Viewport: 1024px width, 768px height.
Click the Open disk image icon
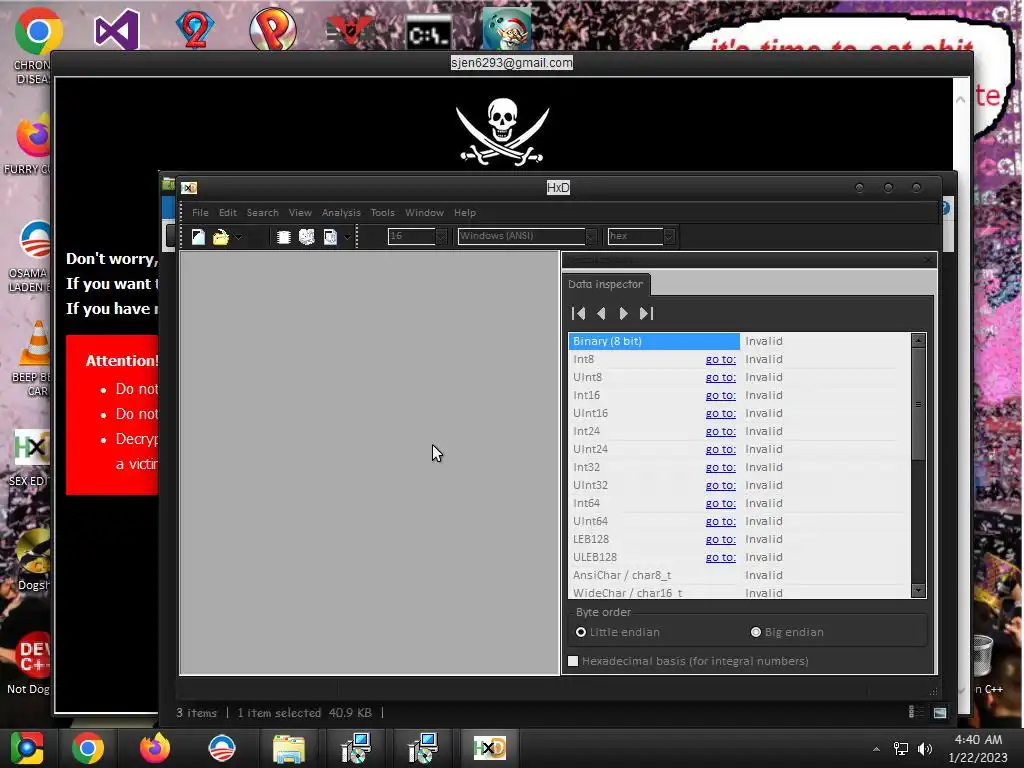click(x=330, y=236)
